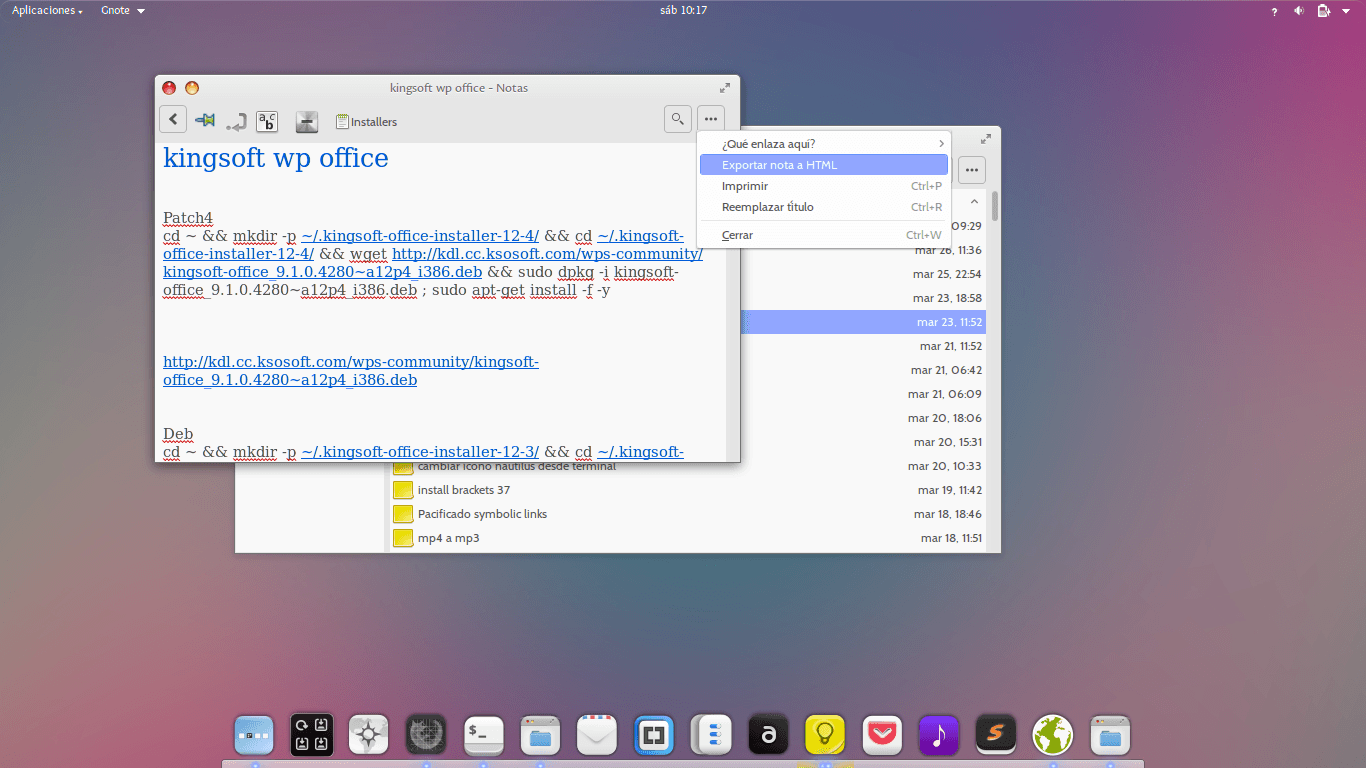Click the volume icon in top panel
The height and width of the screenshot is (768, 1366).
click(x=1299, y=11)
